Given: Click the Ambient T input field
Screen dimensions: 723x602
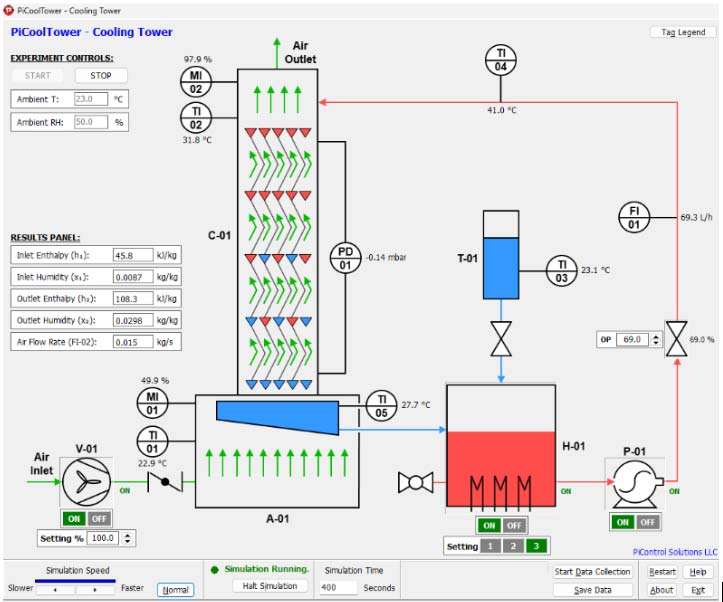Looking at the screenshot, I should [x=91, y=99].
